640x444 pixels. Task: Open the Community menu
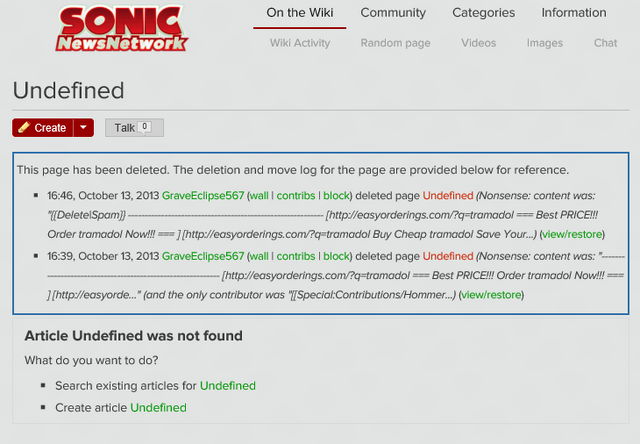(x=393, y=13)
